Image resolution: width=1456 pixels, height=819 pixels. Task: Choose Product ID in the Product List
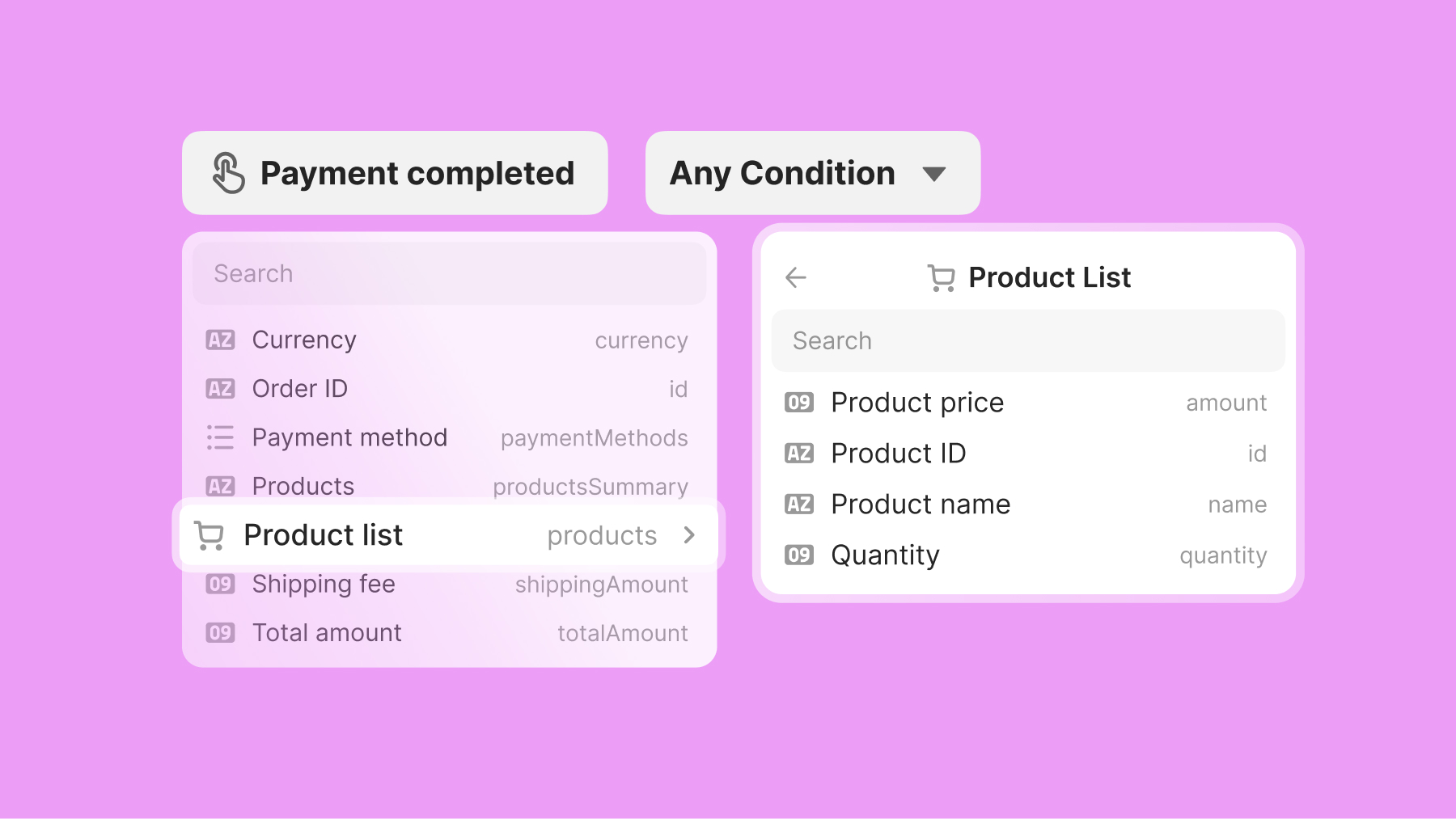click(898, 454)
